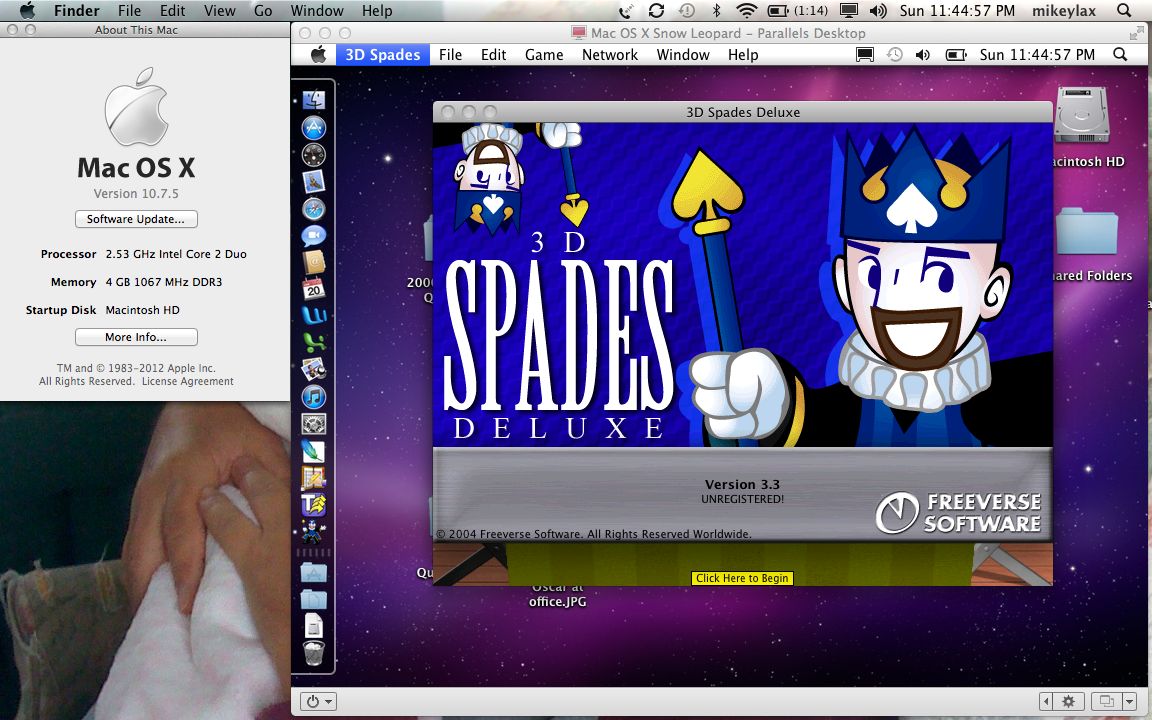Click Freeverse Software logo on splash

(958, 512)
